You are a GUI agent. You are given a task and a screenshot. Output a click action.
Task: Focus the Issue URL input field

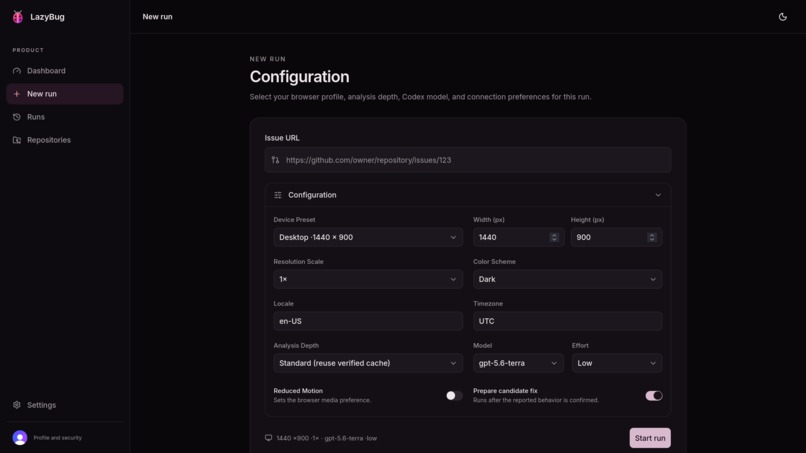pos(468,160)
